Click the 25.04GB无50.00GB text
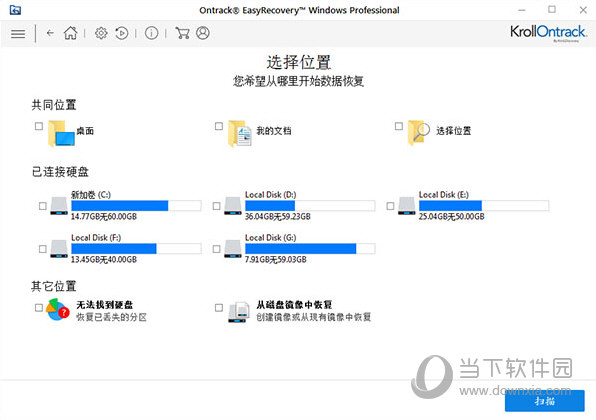This screenshot has width=596, height=420. [452, 217]
